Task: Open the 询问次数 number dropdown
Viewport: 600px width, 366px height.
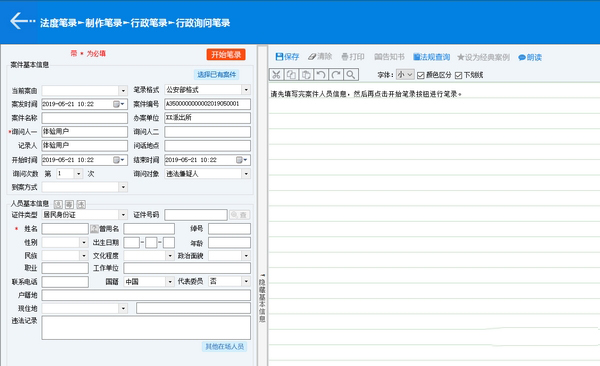Action: pos(78,174)
